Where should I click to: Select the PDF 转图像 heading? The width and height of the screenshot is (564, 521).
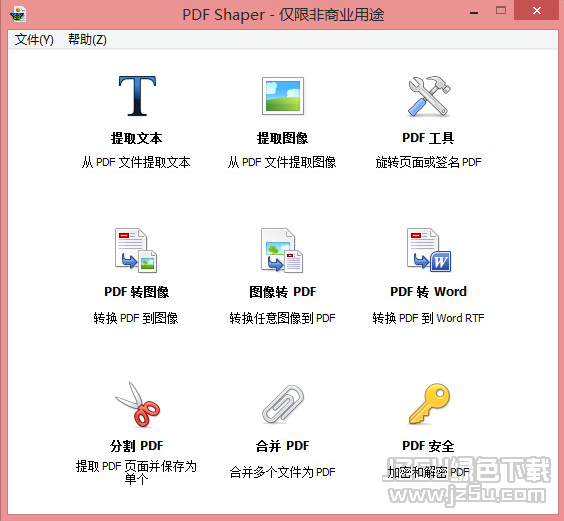click(x=136, y=292)
